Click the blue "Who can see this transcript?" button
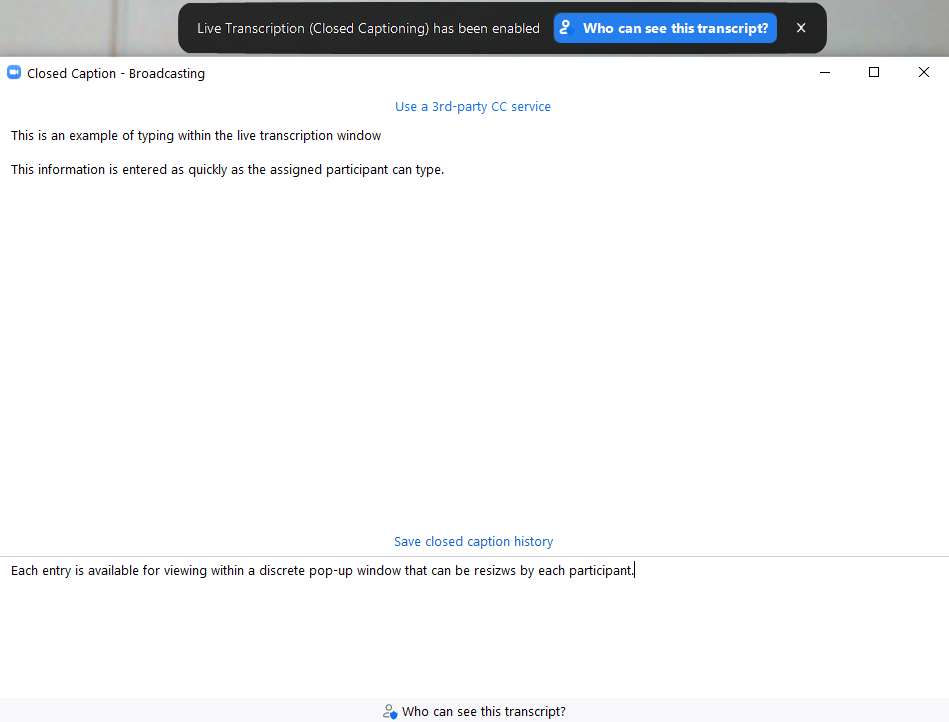This screenshot has width=949, height=722. pos(665,28)
